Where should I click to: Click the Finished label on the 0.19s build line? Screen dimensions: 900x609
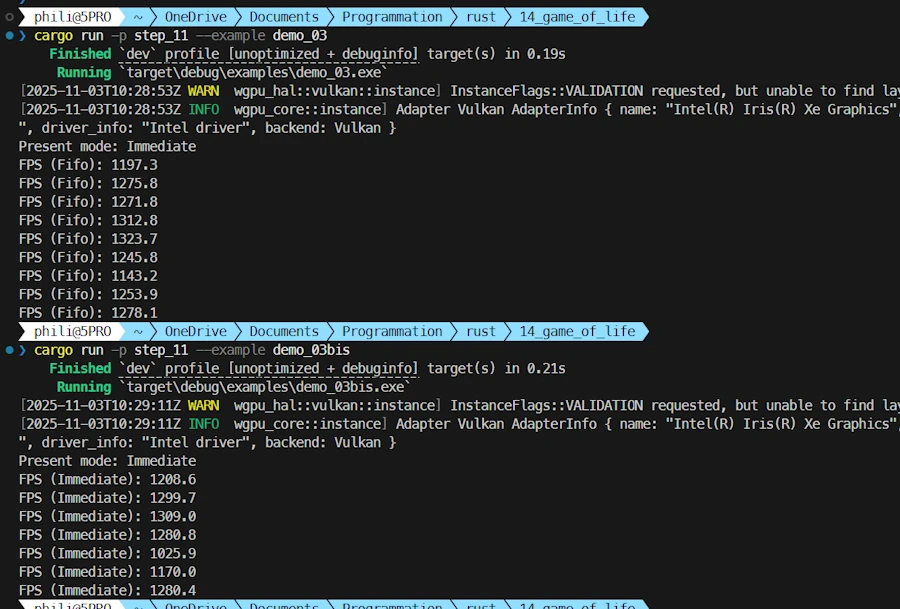click(80, 54)
